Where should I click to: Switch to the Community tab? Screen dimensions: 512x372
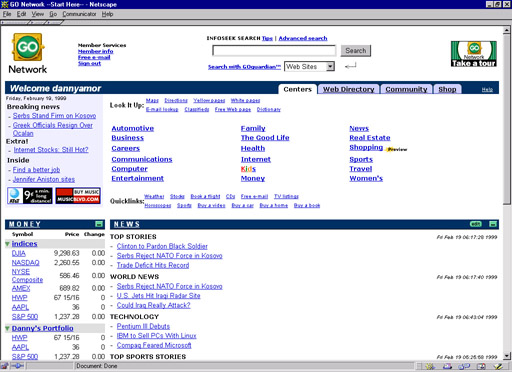click(x=406, y=89)
